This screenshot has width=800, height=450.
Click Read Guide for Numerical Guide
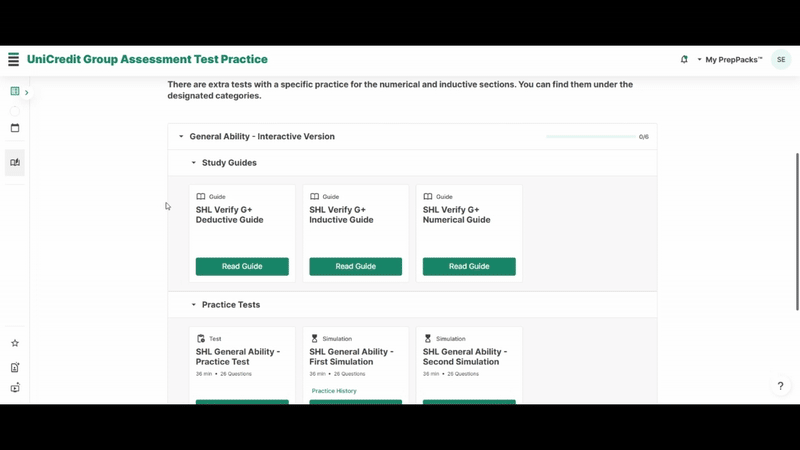coord(469,267)
